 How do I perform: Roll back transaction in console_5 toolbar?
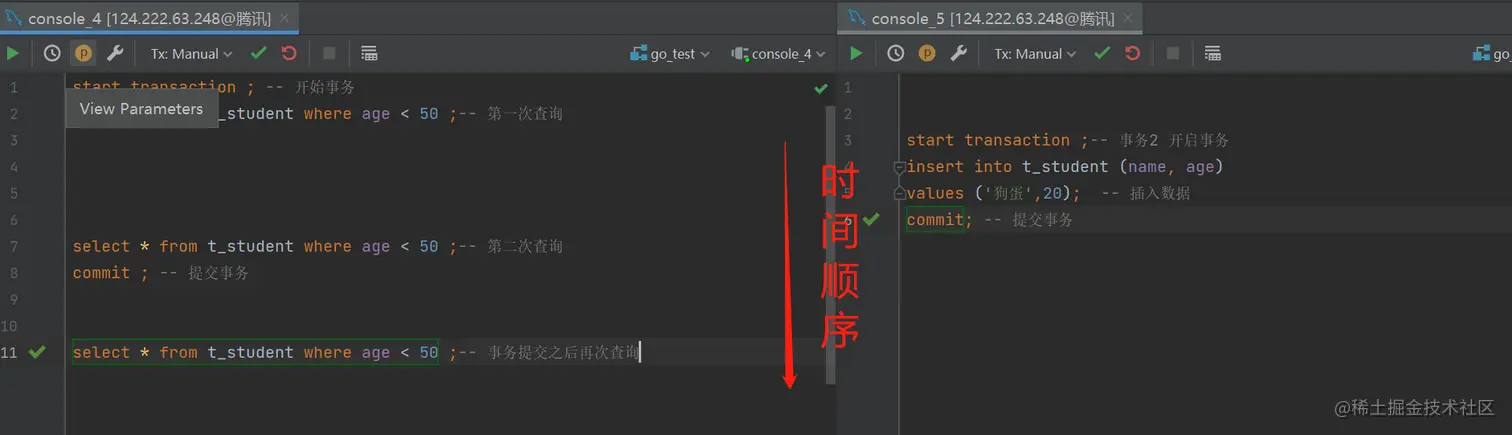point(1132,54)
